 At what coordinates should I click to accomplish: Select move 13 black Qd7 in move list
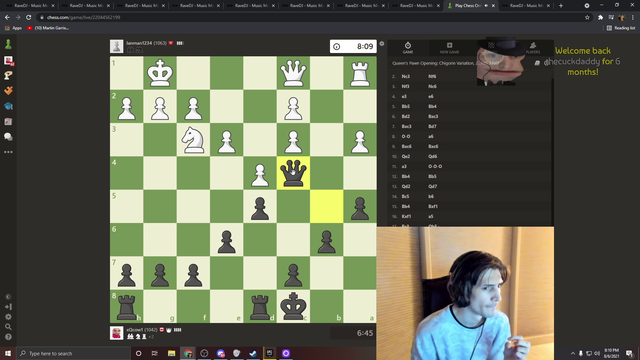pyautogui.click(x=432, y=187)
